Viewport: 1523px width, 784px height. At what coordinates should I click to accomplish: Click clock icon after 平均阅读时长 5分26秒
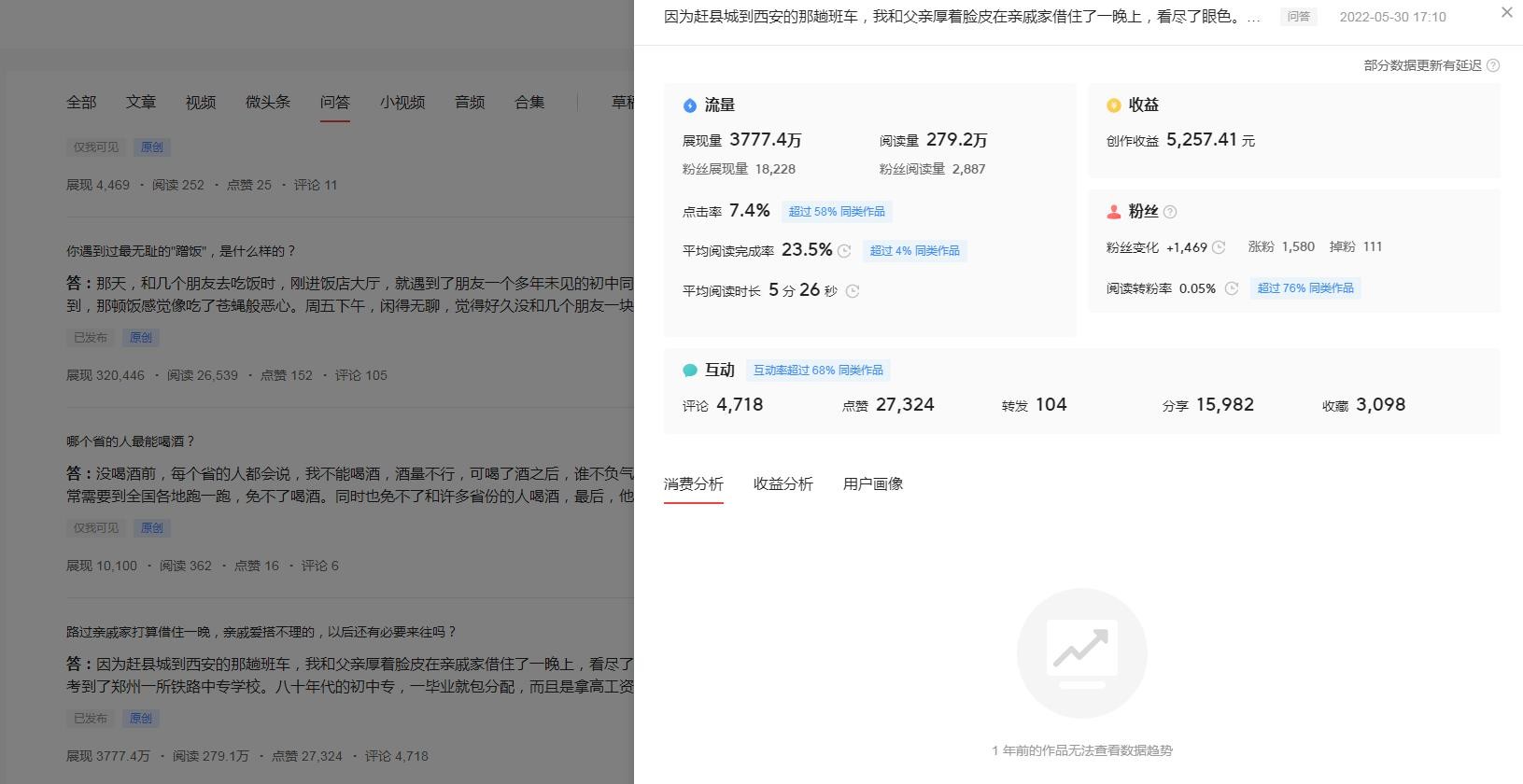click(x=853, y=291)
